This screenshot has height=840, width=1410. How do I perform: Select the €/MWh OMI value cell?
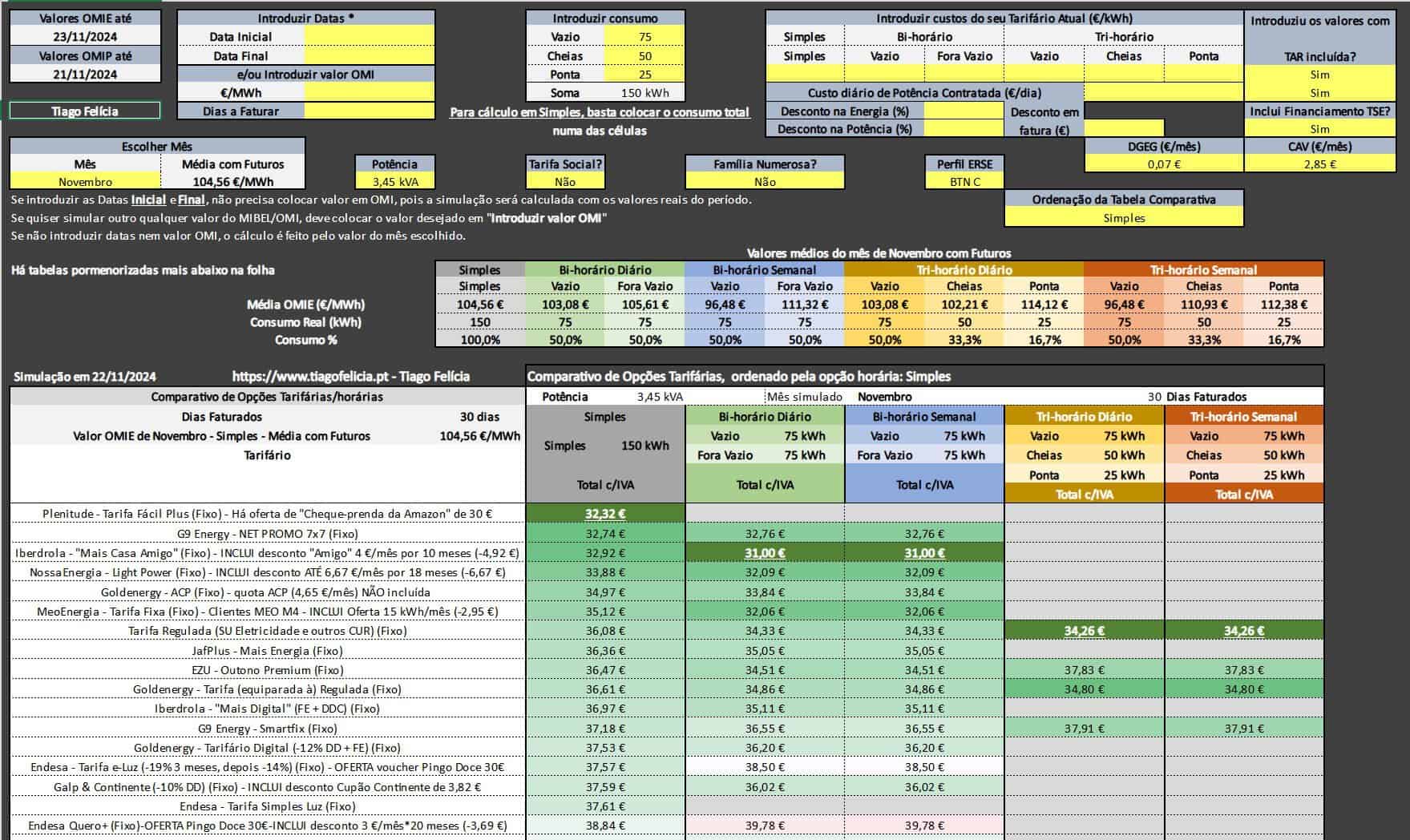(x=370, y=92)
